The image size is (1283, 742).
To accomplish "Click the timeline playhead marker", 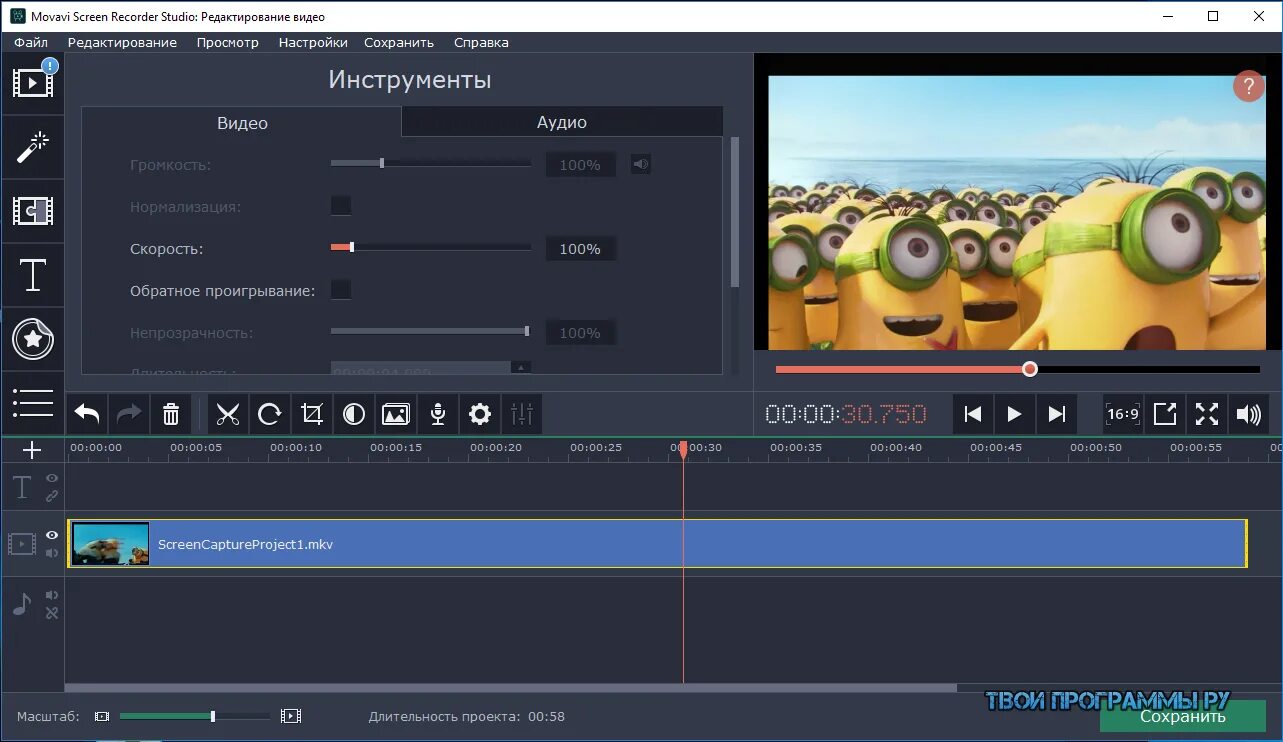I will 684,450.
